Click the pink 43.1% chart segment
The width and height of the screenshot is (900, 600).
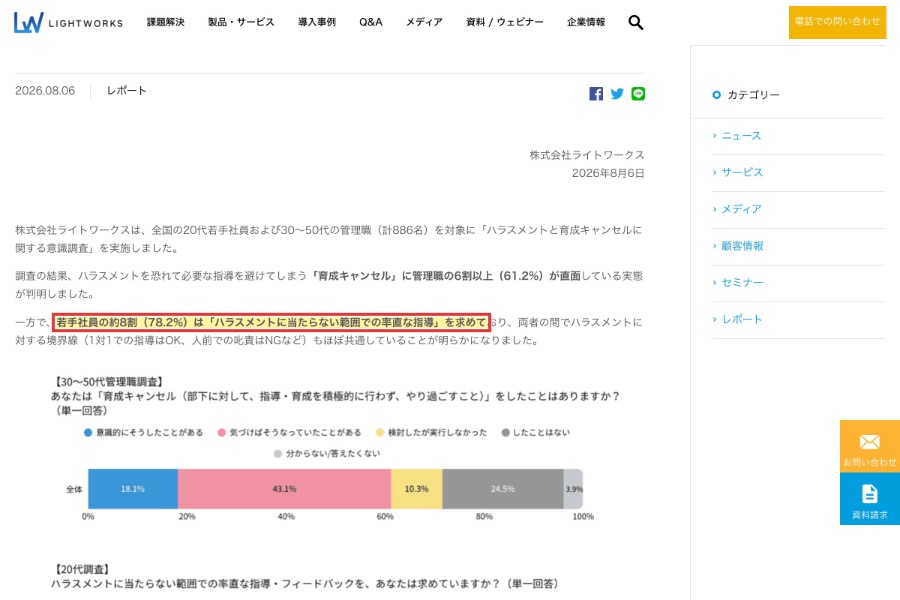pyautogui.click(x=284, y=489)
